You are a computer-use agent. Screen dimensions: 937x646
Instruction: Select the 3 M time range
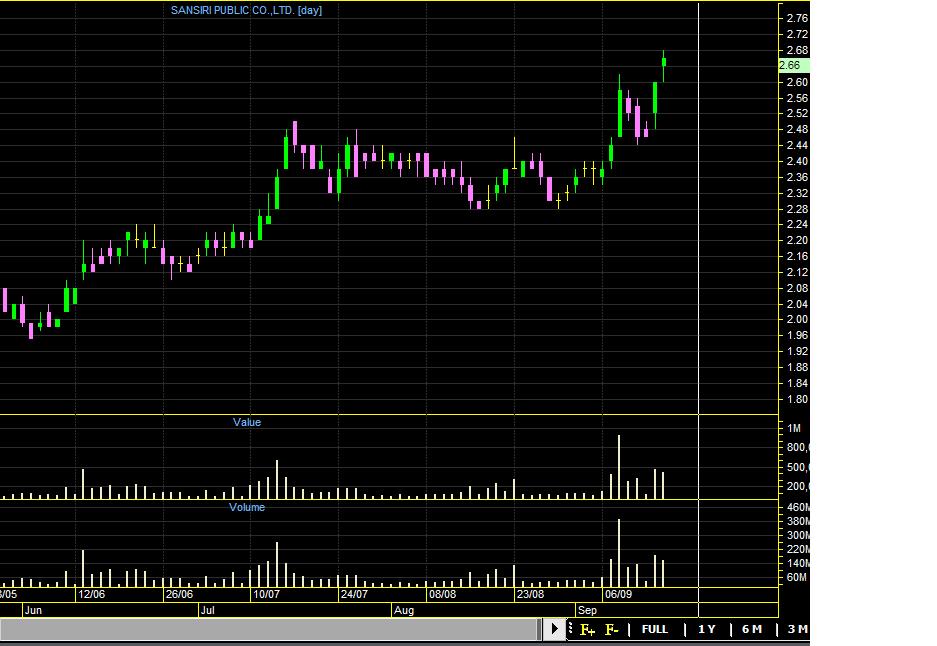(x=796, y=629)
